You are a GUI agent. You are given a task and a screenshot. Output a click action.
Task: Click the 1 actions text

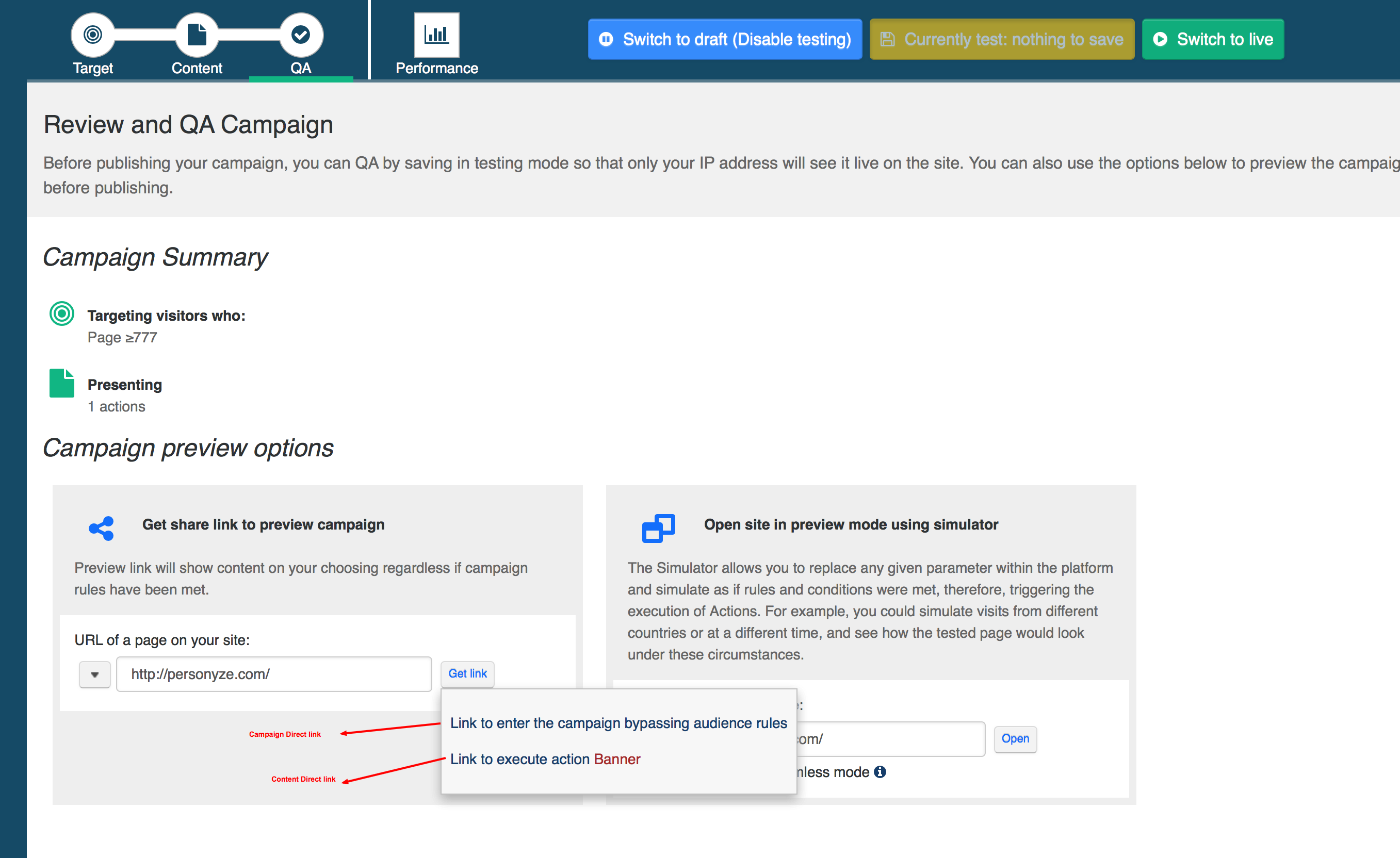click(117, 407)
